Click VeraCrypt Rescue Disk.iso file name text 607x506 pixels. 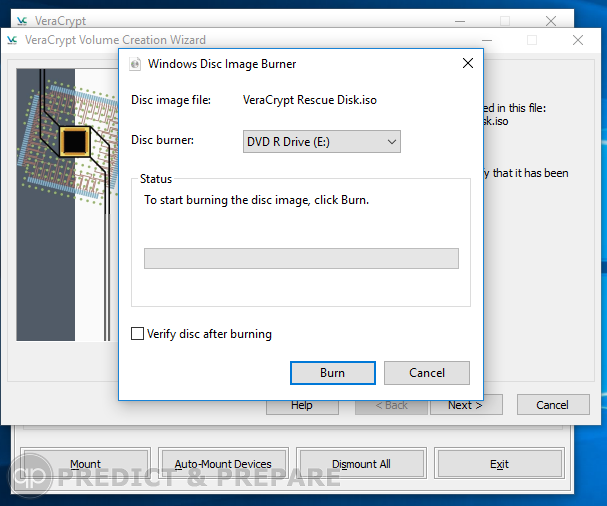[310, 100]
